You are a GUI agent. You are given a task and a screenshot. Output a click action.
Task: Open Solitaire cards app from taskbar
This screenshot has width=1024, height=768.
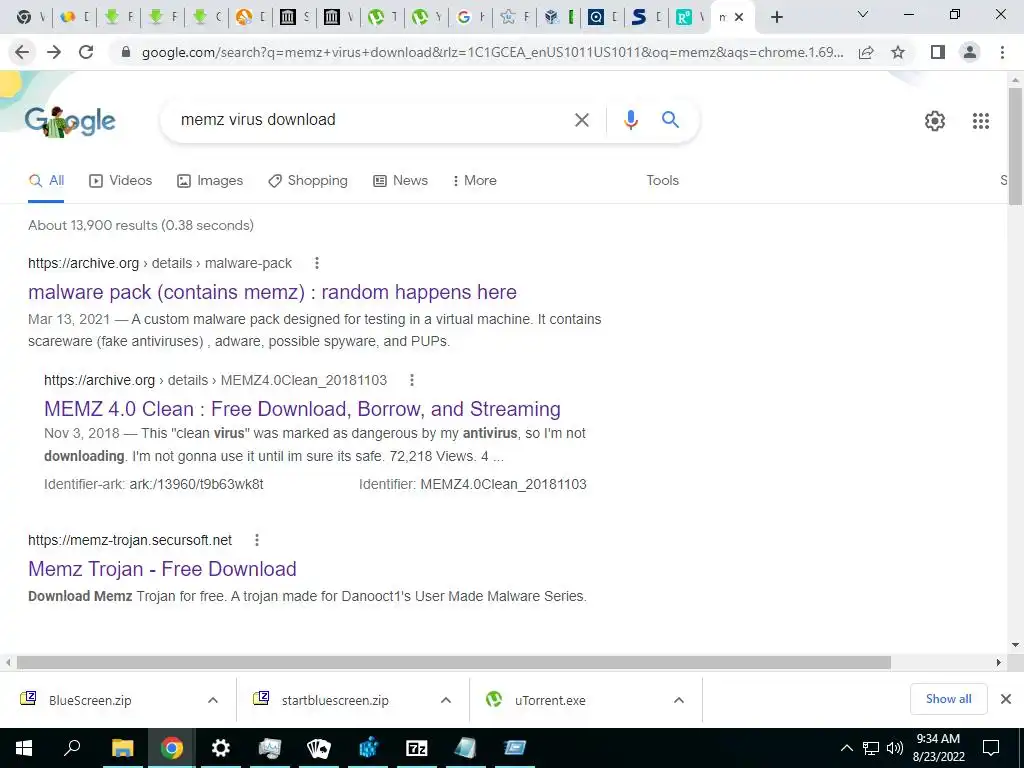click(319, 748)
